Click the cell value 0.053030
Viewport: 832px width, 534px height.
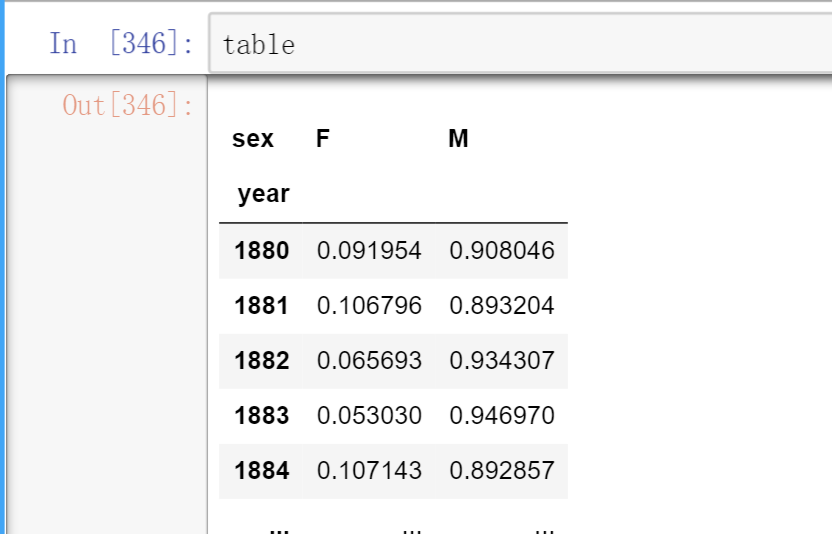click(369, 416)
